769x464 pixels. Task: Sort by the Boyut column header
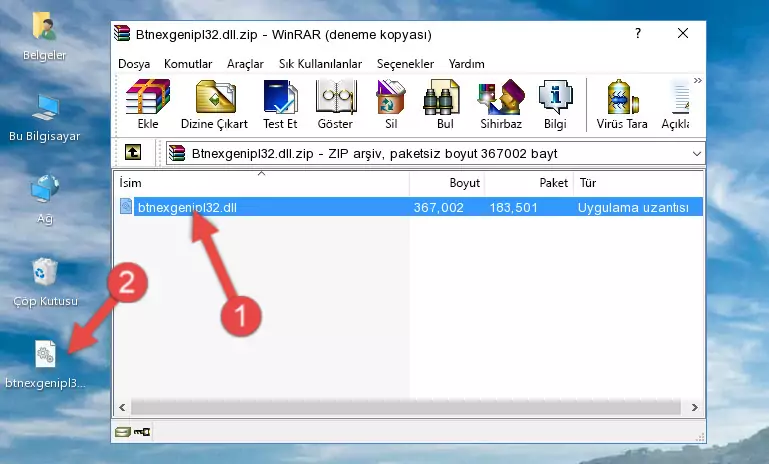click(447, 183)
